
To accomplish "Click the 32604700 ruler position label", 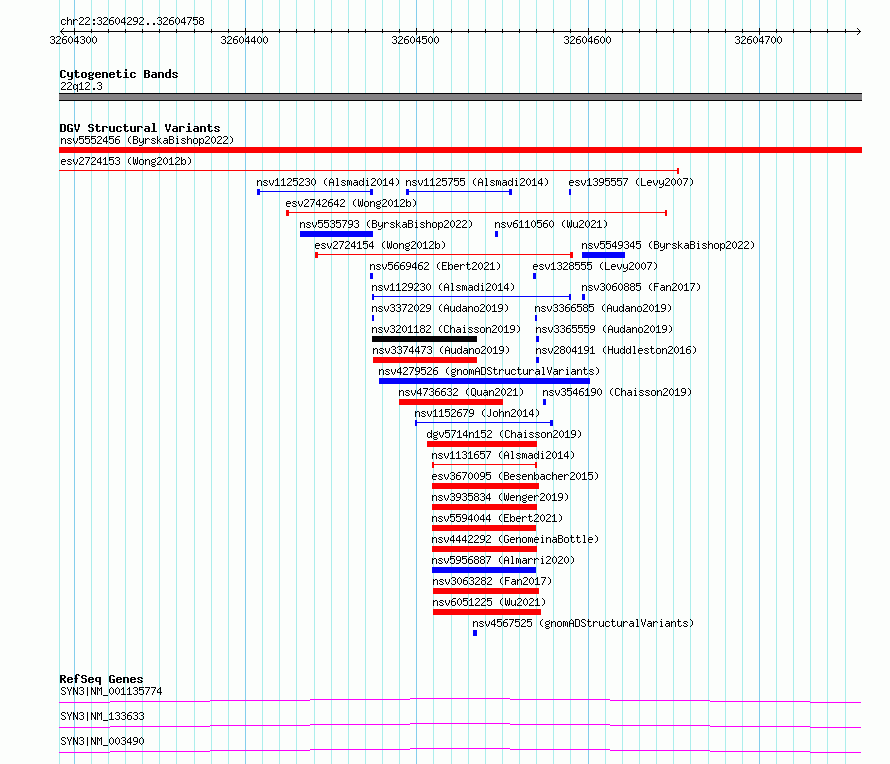I will 758,40.
